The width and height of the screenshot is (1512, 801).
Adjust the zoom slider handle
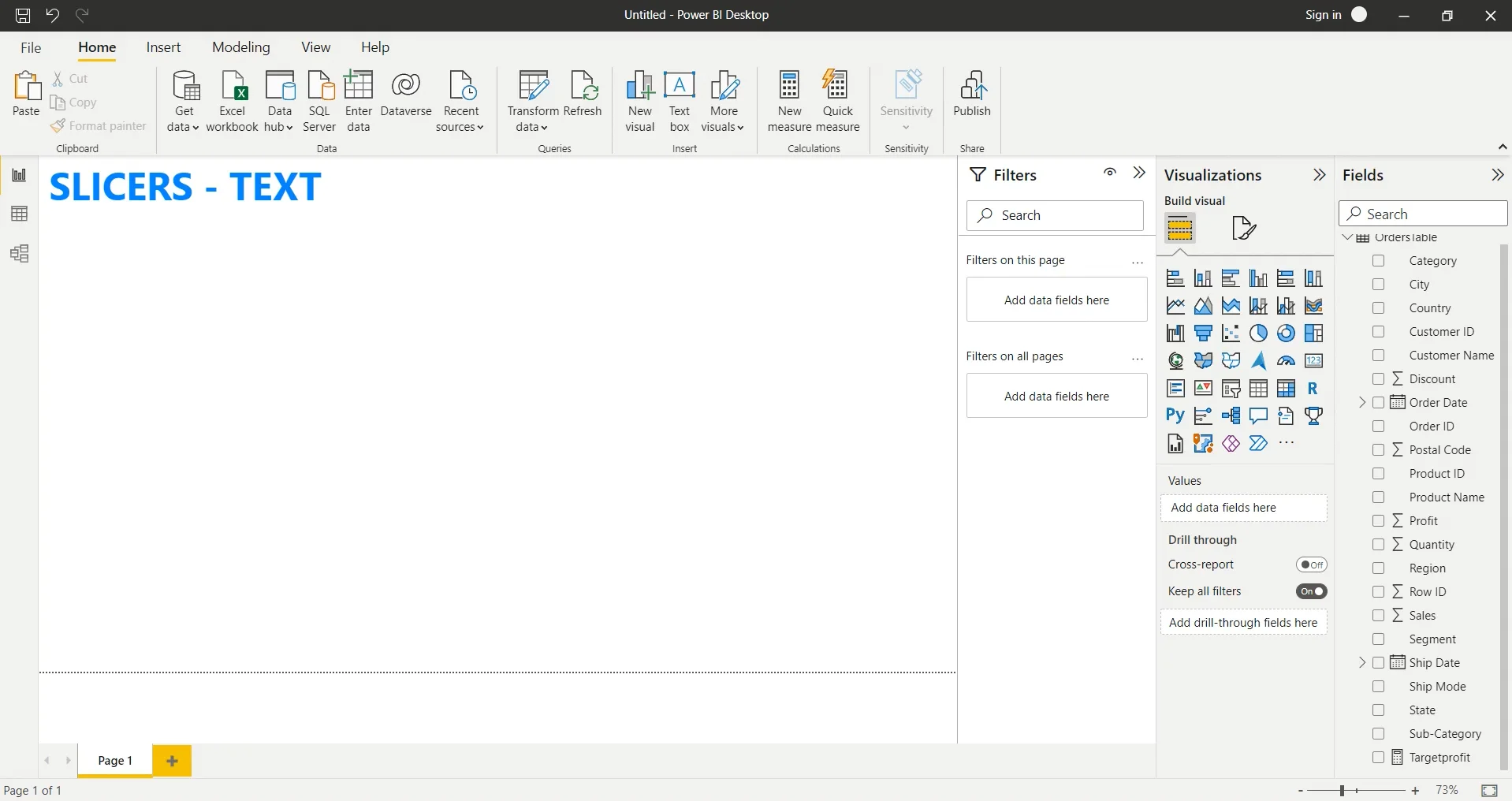[x=1342, y=790]
